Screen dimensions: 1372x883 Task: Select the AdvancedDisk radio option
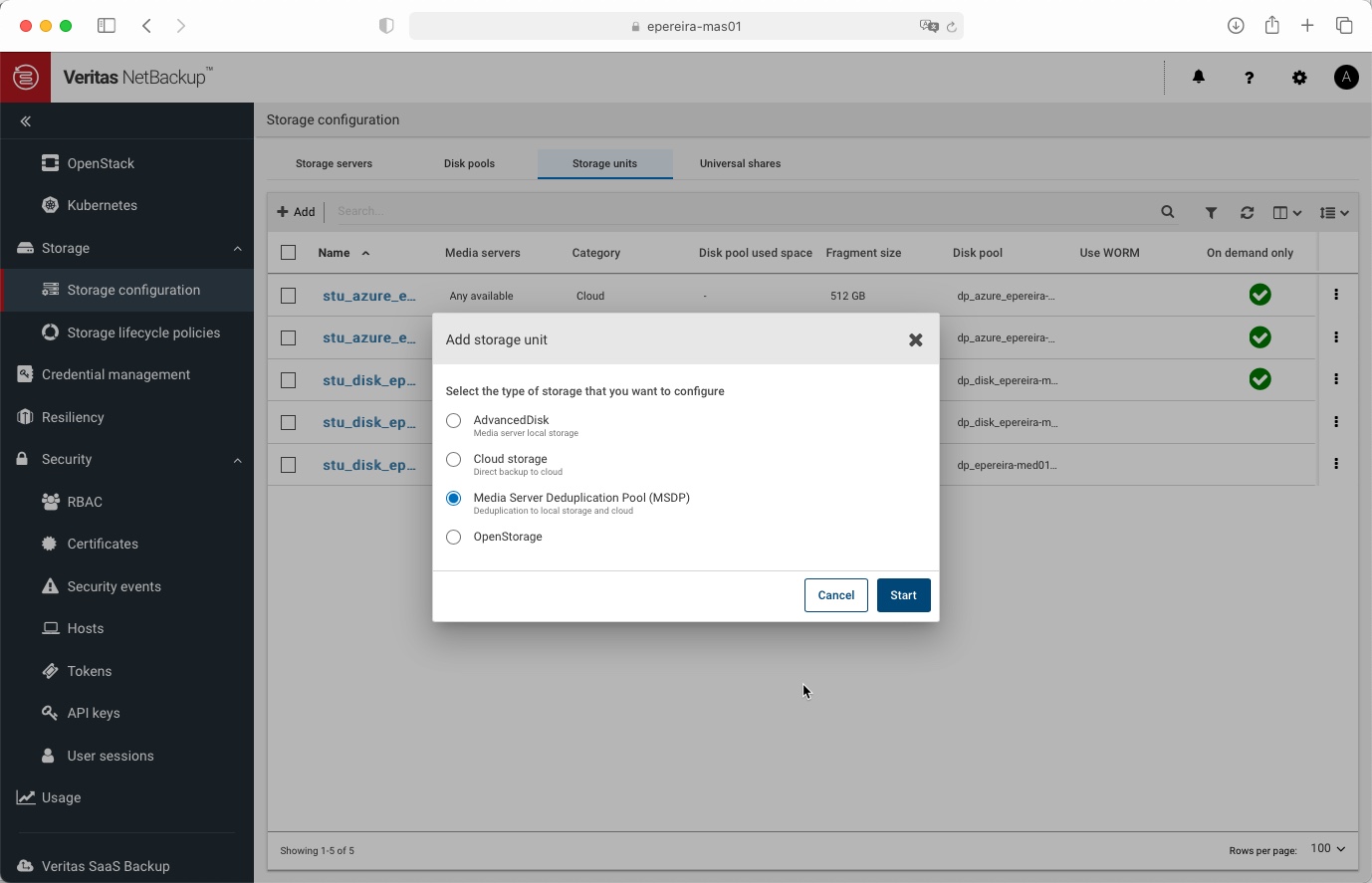pos(454,421)
